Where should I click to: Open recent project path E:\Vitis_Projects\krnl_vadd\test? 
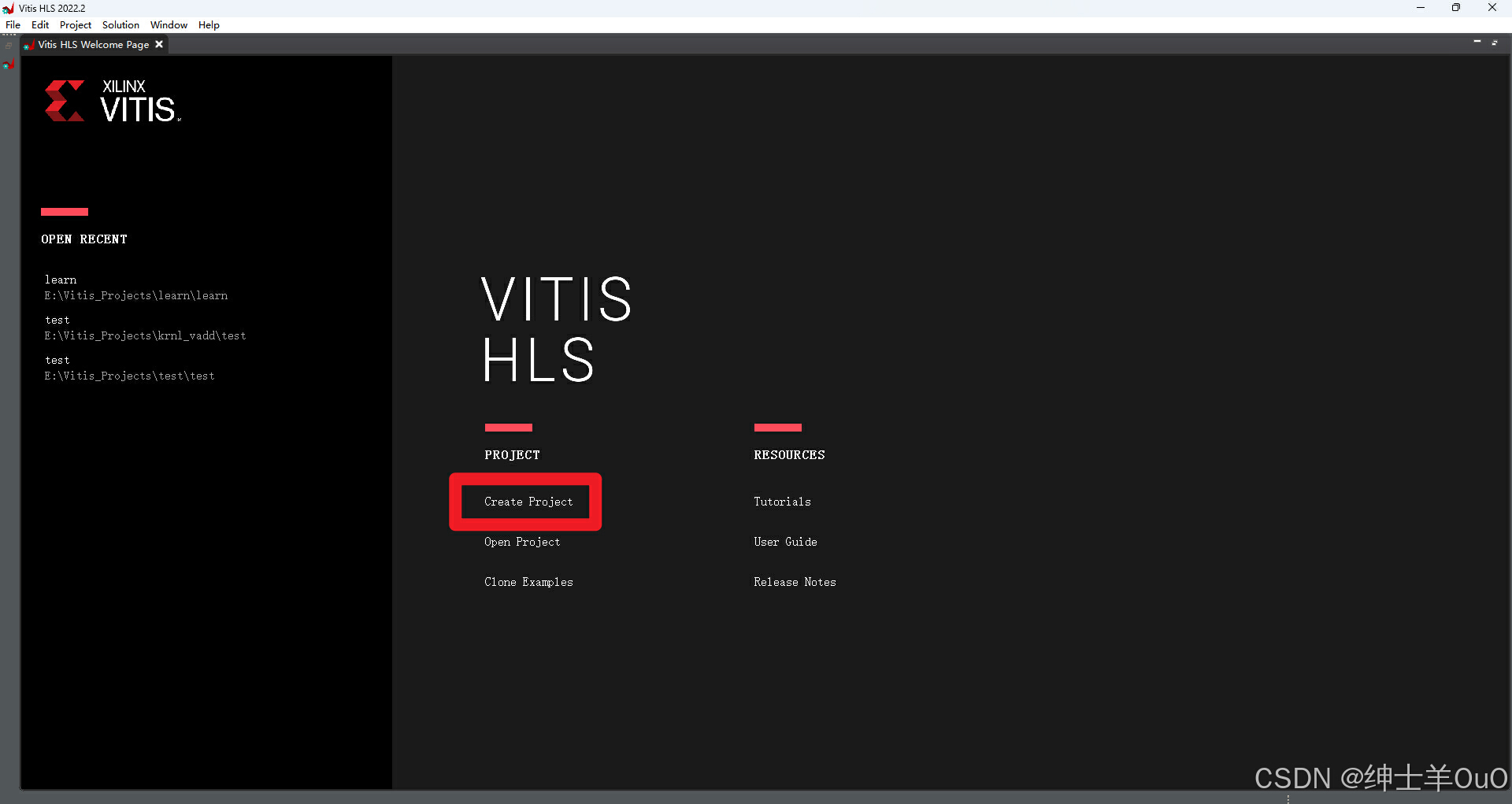(145, 335)
